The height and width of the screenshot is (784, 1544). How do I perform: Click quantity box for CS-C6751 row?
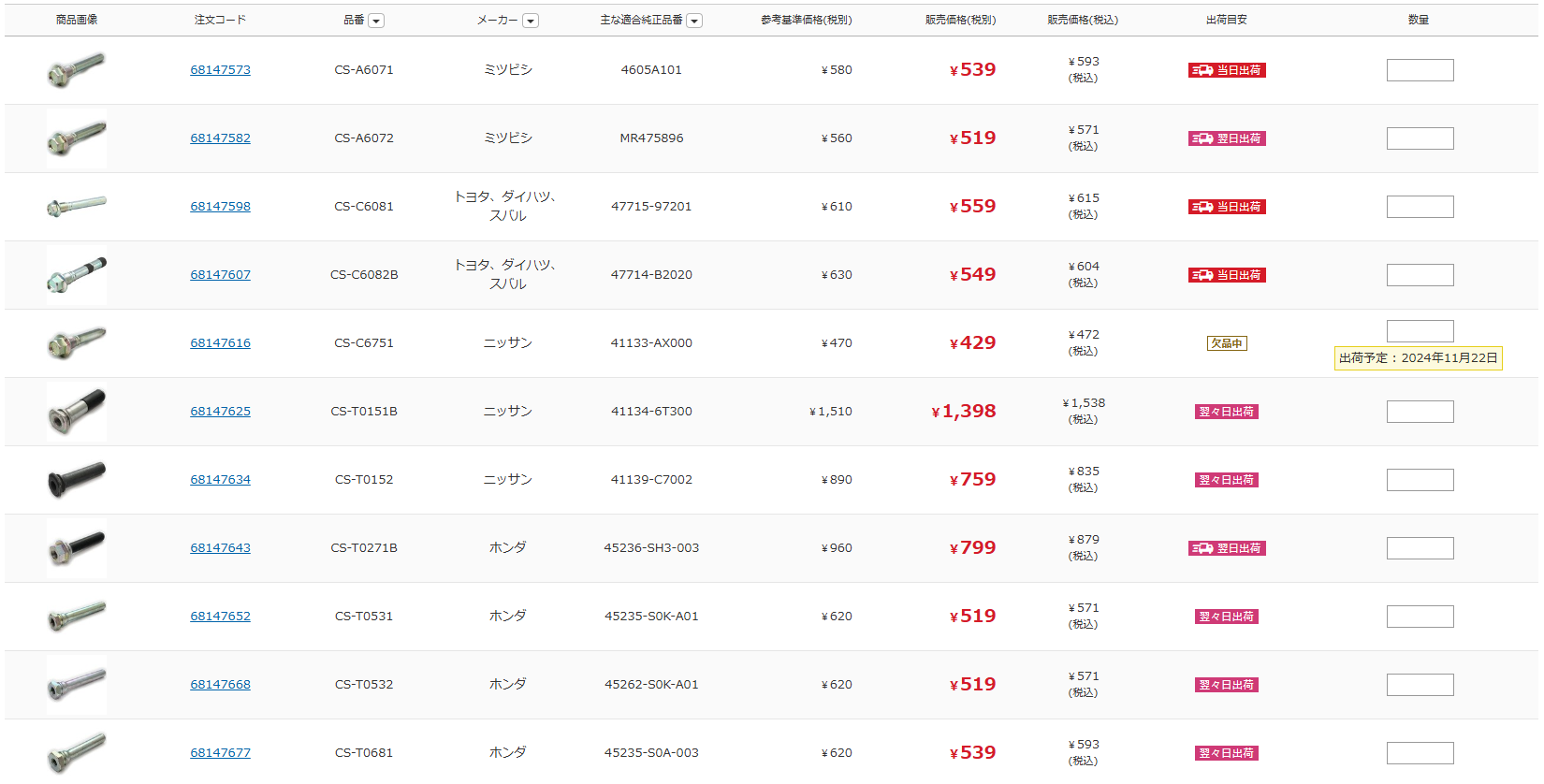1420,331
